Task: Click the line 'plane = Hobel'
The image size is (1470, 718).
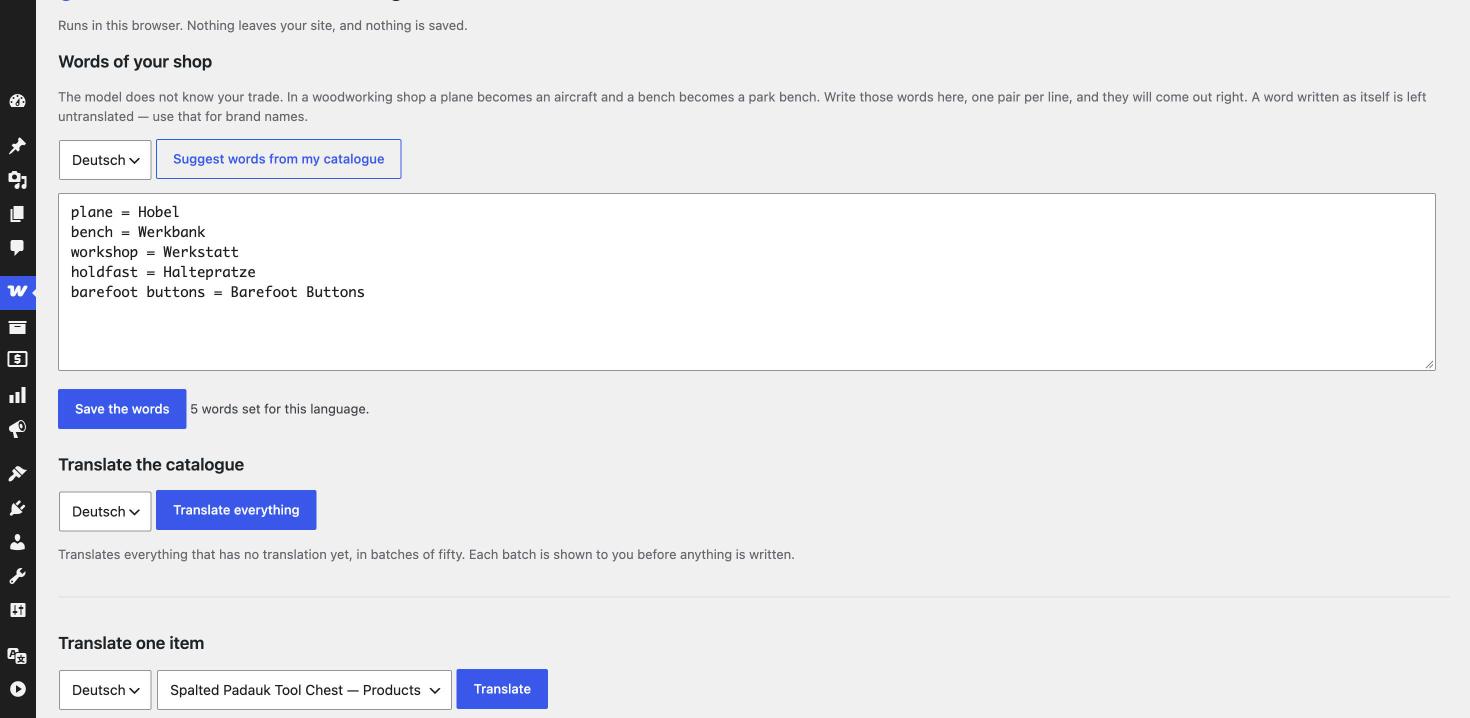Action: coord(125,212)
